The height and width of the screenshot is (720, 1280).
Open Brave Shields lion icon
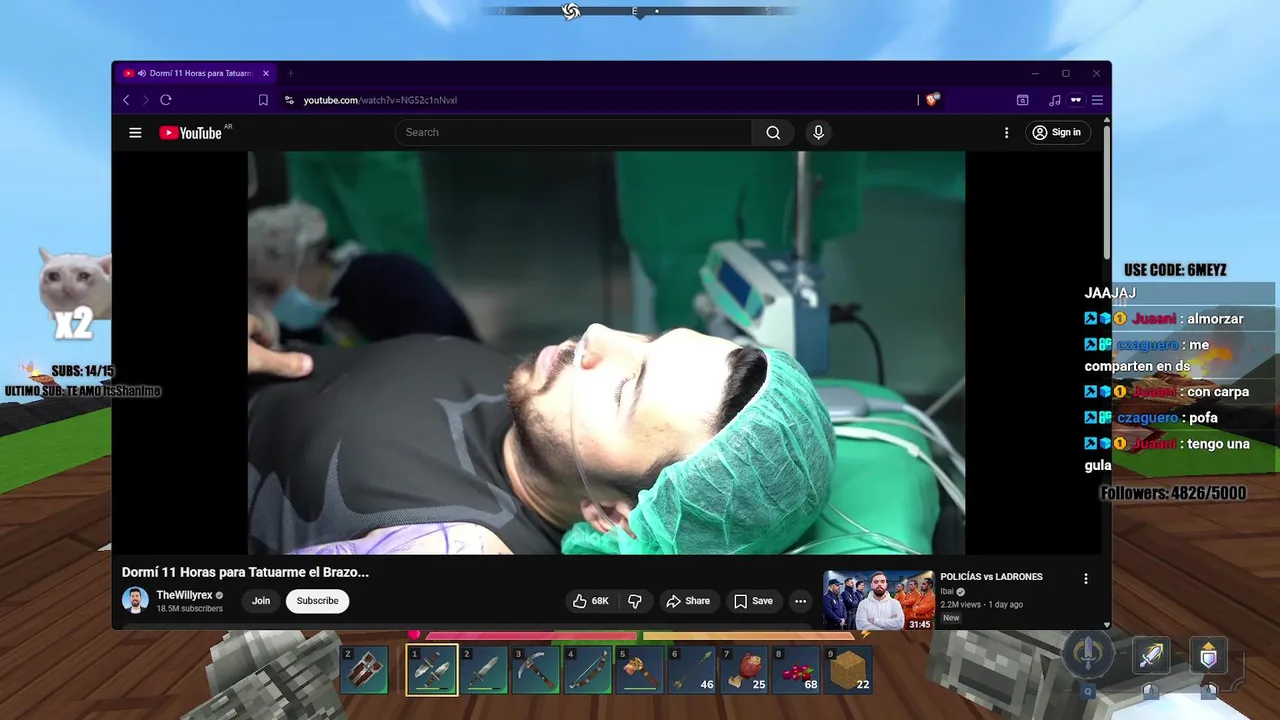(932, 100)
